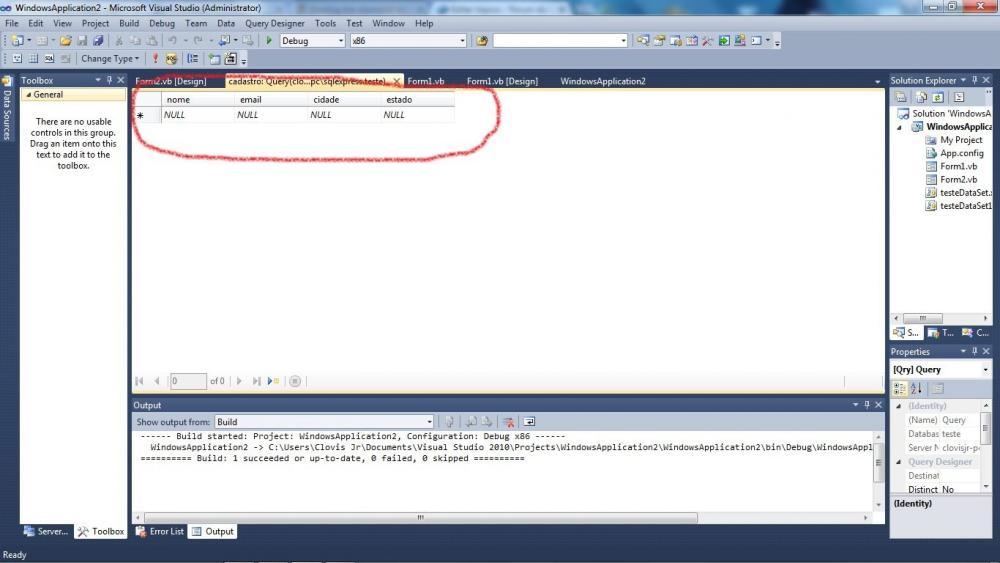Open the Debug configuration dropdown
The height and width of the screenshot is (563, 1000).
point(340,41)
